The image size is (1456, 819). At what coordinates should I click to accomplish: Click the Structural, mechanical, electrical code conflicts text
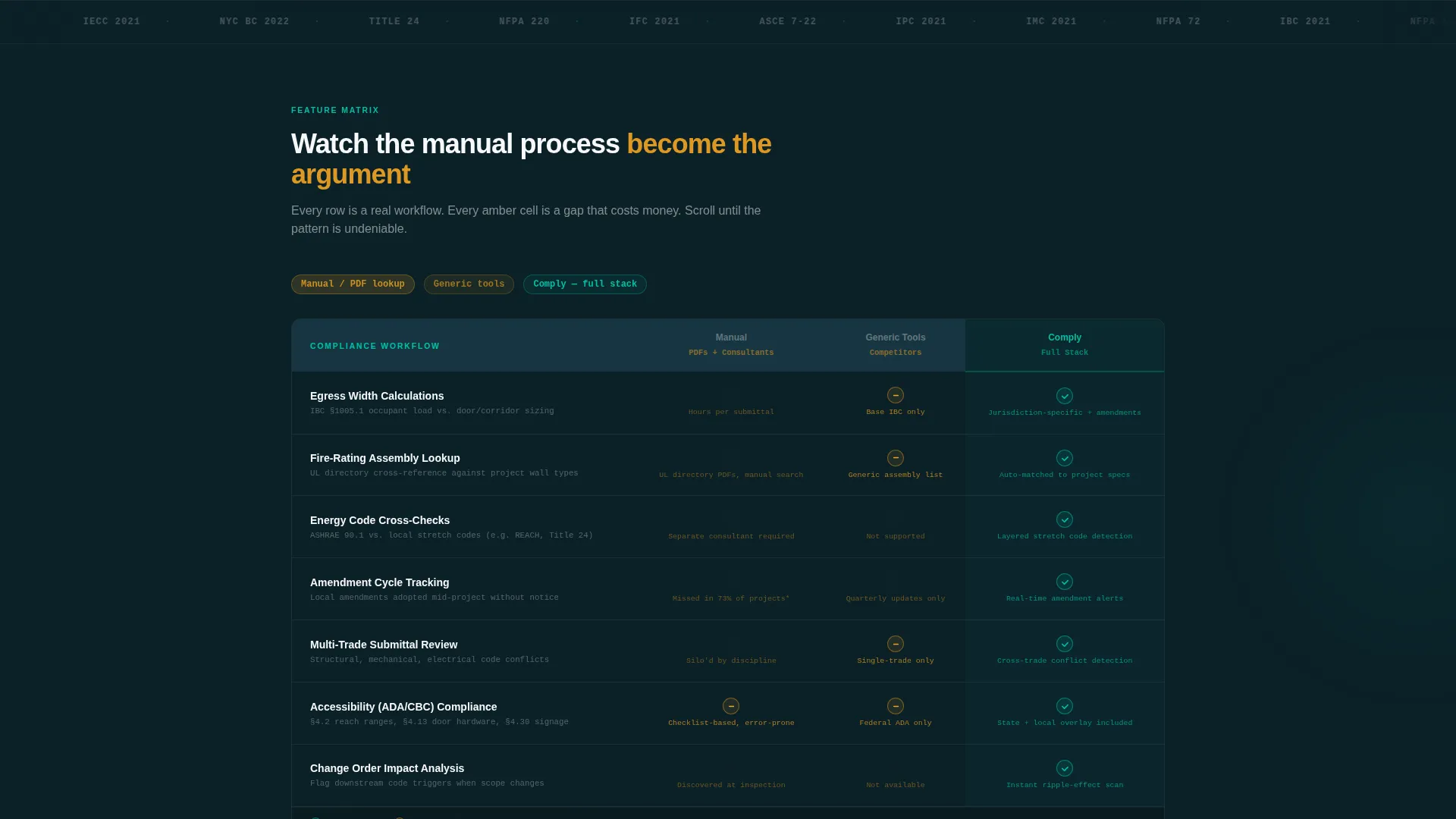(x=429, y=660)
